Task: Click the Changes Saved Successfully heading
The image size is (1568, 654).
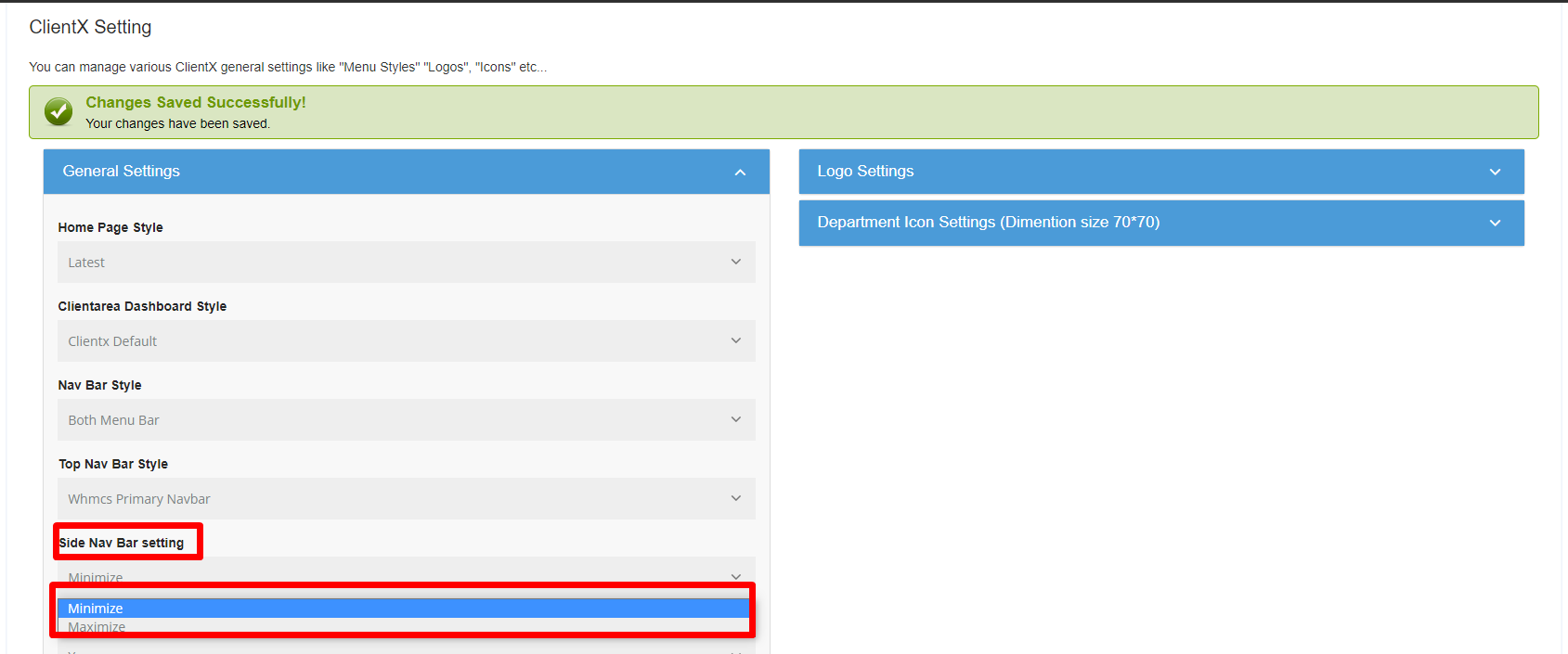Action: [x=196, y=103]
